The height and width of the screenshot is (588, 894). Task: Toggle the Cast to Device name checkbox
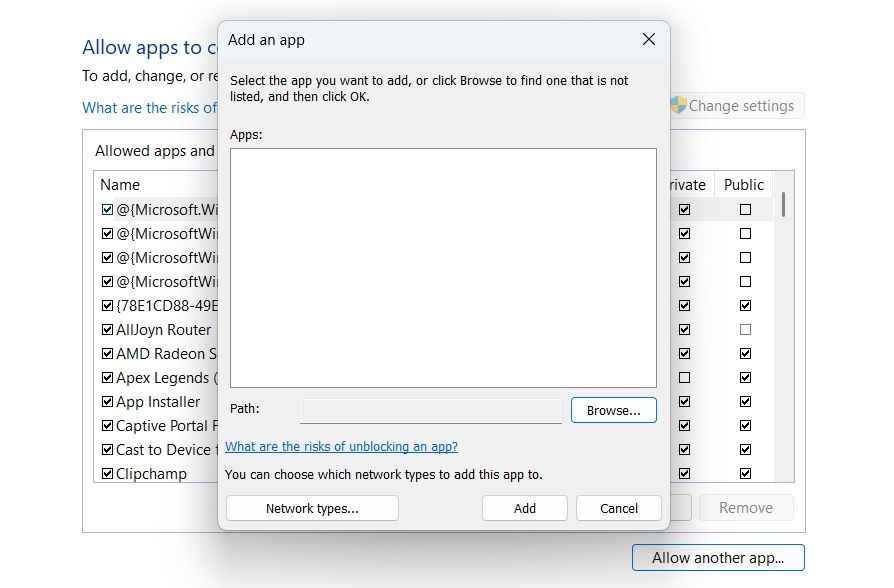click(107, 449)
